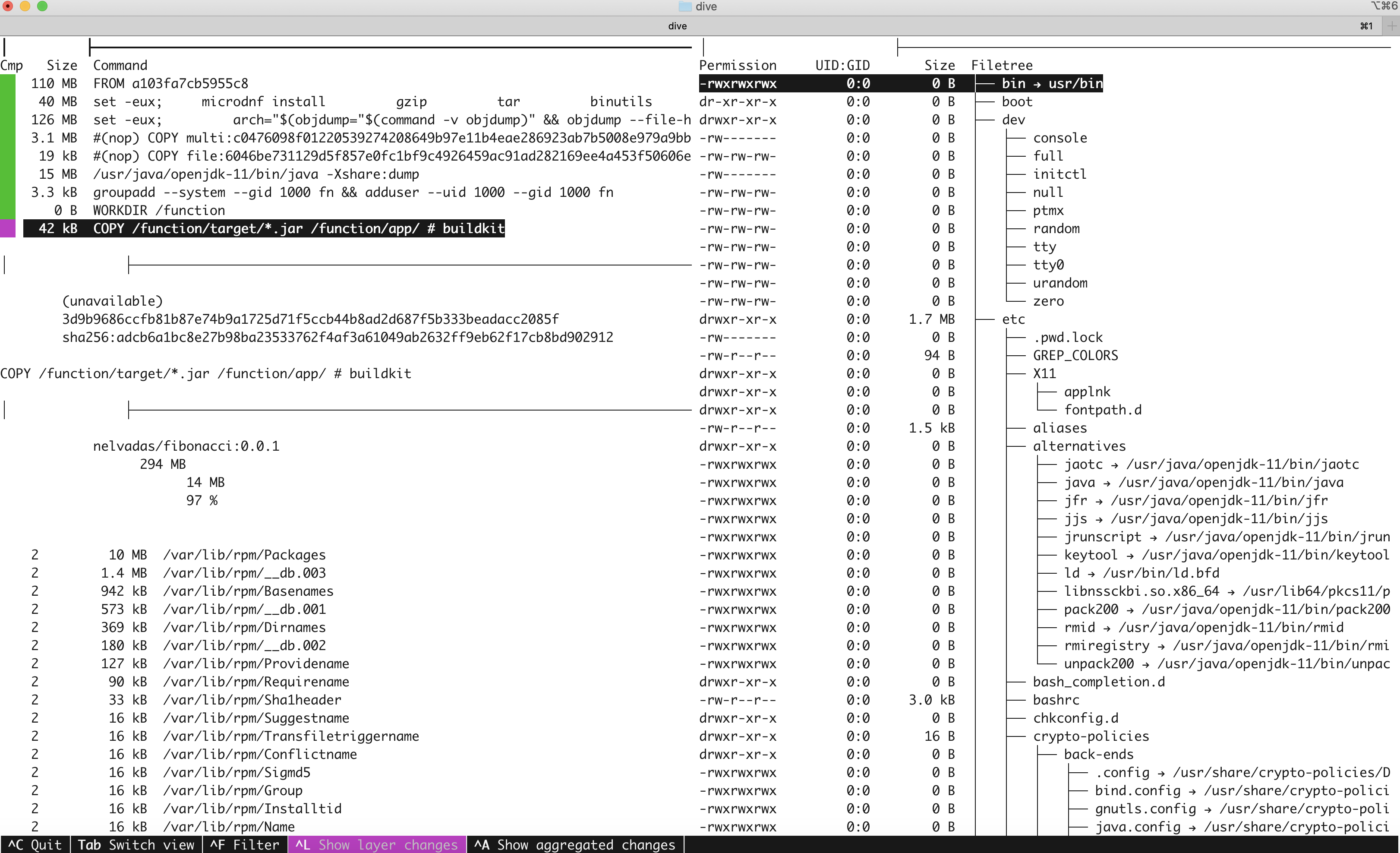The height and width of the screenshot is (853, 1400).
Task: Click the green Cmp marker beside FROM layer
Action: tap(8, 84)
